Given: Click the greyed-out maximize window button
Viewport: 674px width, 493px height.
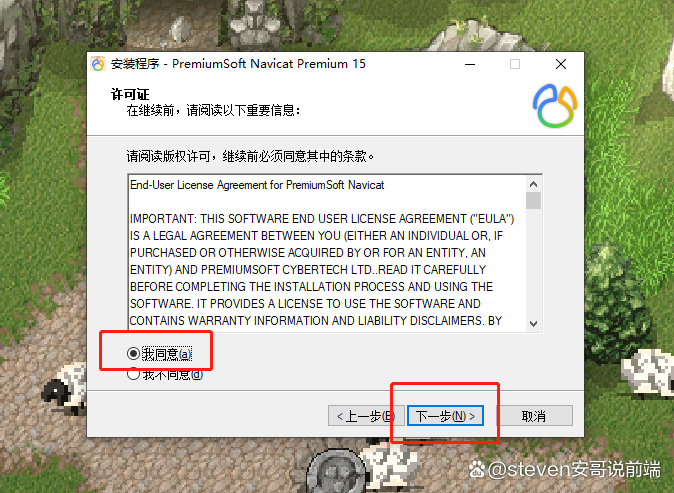Looking at the screenshot, I should pyautogui.click(x=515, y=64).
